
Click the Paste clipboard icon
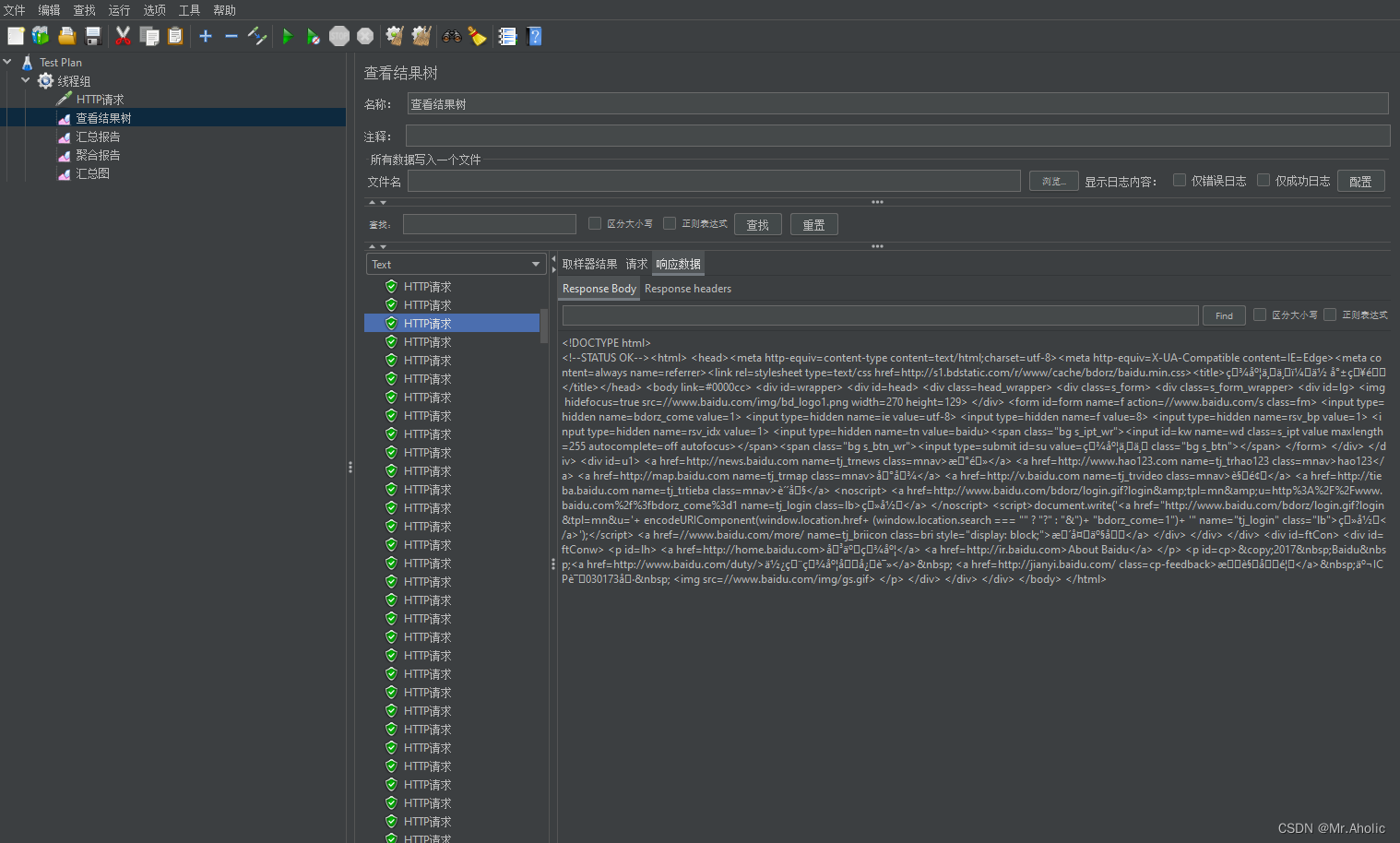click(x=175, y=36)
